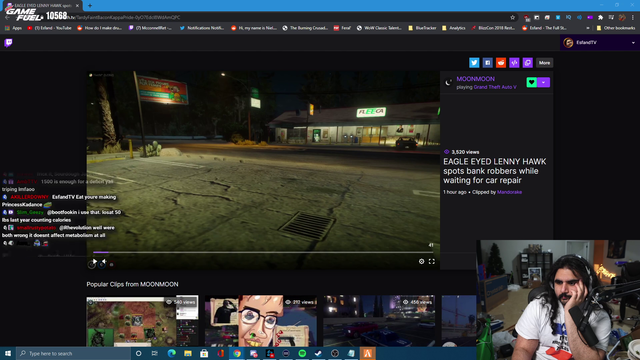The width and height of the screenshot is (640, 360).
Task: Open the 540 views popular clip thumbnail
Action: pyautogui.click(x=142, y=321)
